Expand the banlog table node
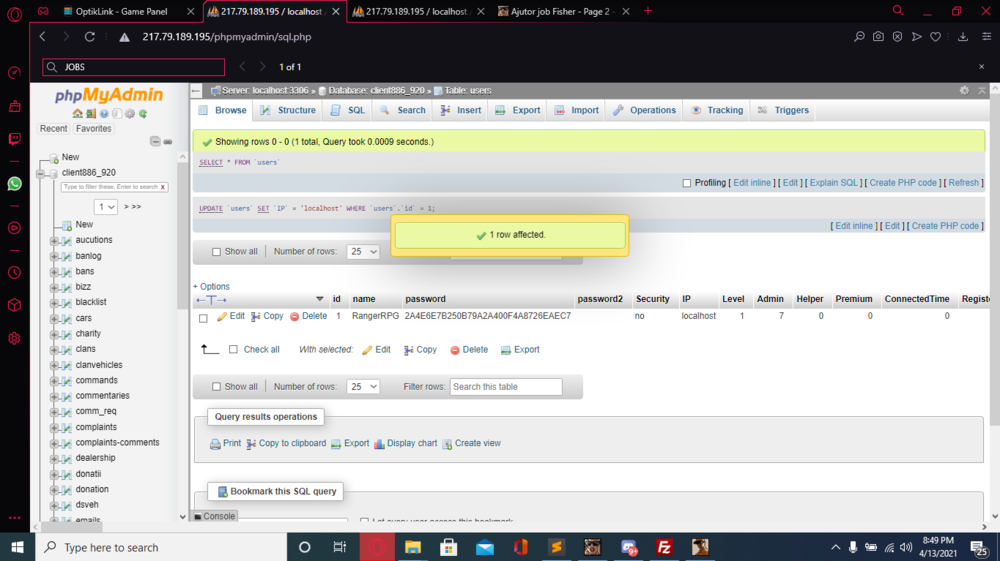Viewport: 1000px width, 561px height. click(x=54, y=256)
